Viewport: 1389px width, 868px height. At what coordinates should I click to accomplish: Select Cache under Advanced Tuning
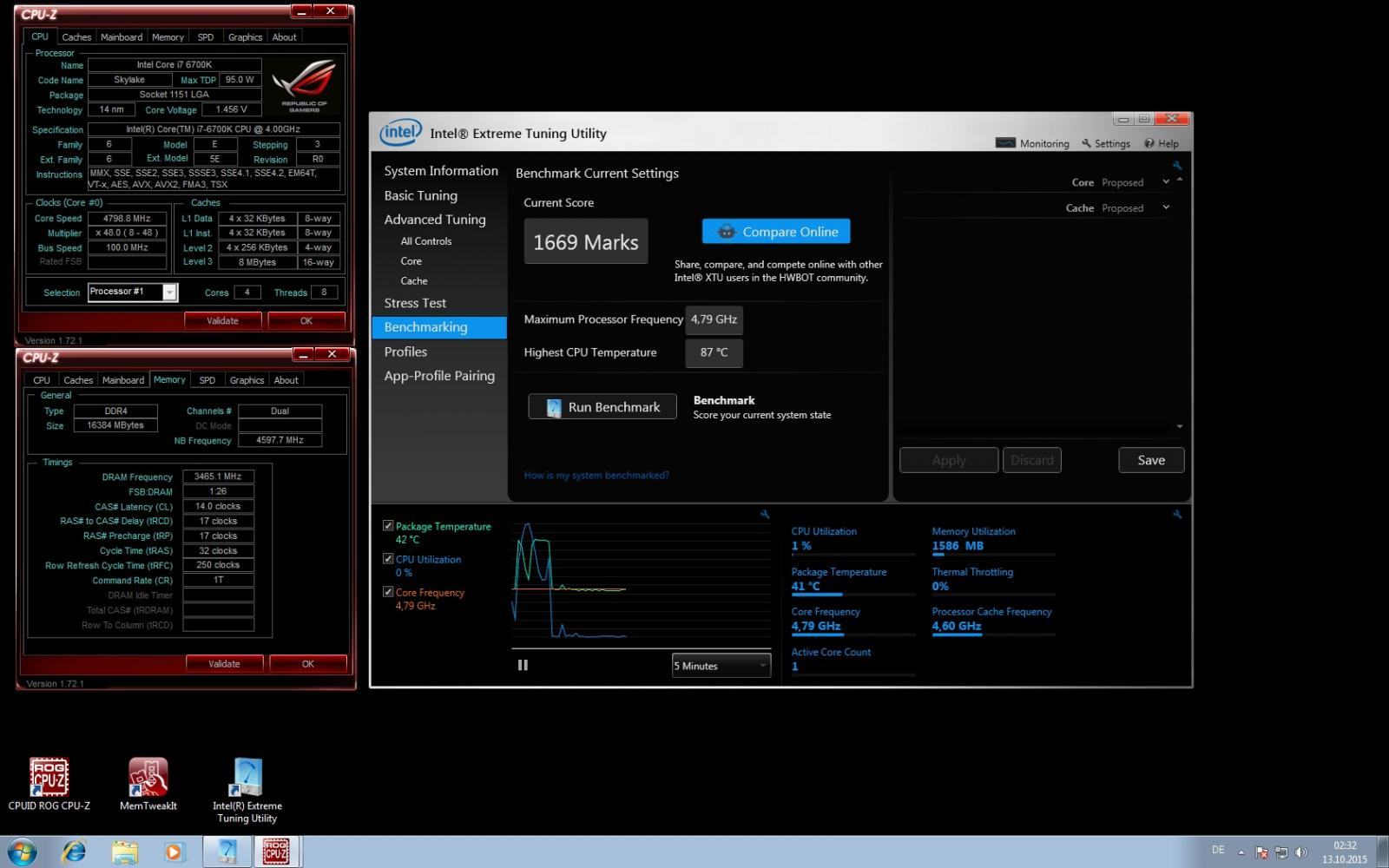pyautogui.click(x=414, y=281)
